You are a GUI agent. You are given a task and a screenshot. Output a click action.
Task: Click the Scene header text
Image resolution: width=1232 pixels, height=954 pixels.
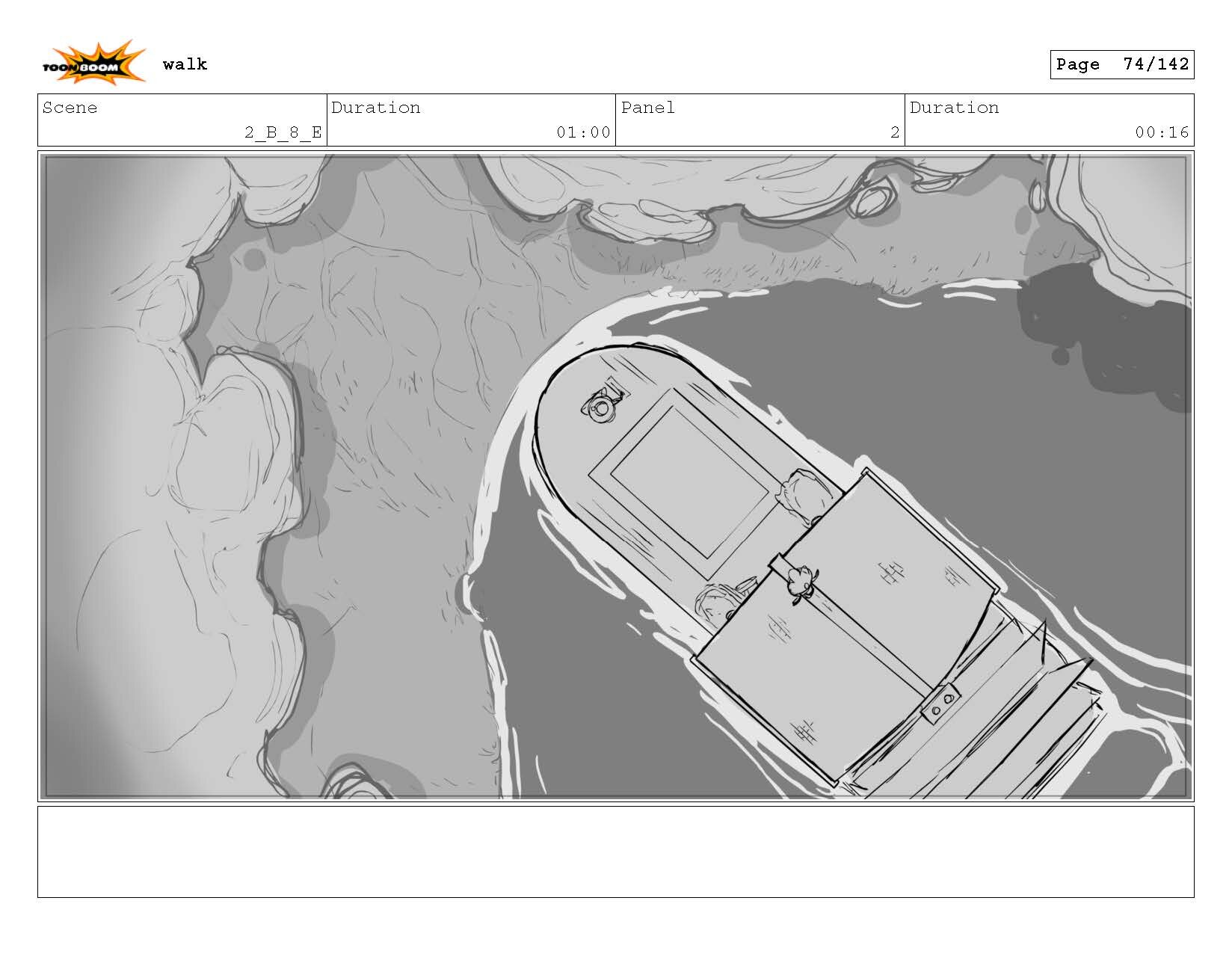tap(70, 108)
